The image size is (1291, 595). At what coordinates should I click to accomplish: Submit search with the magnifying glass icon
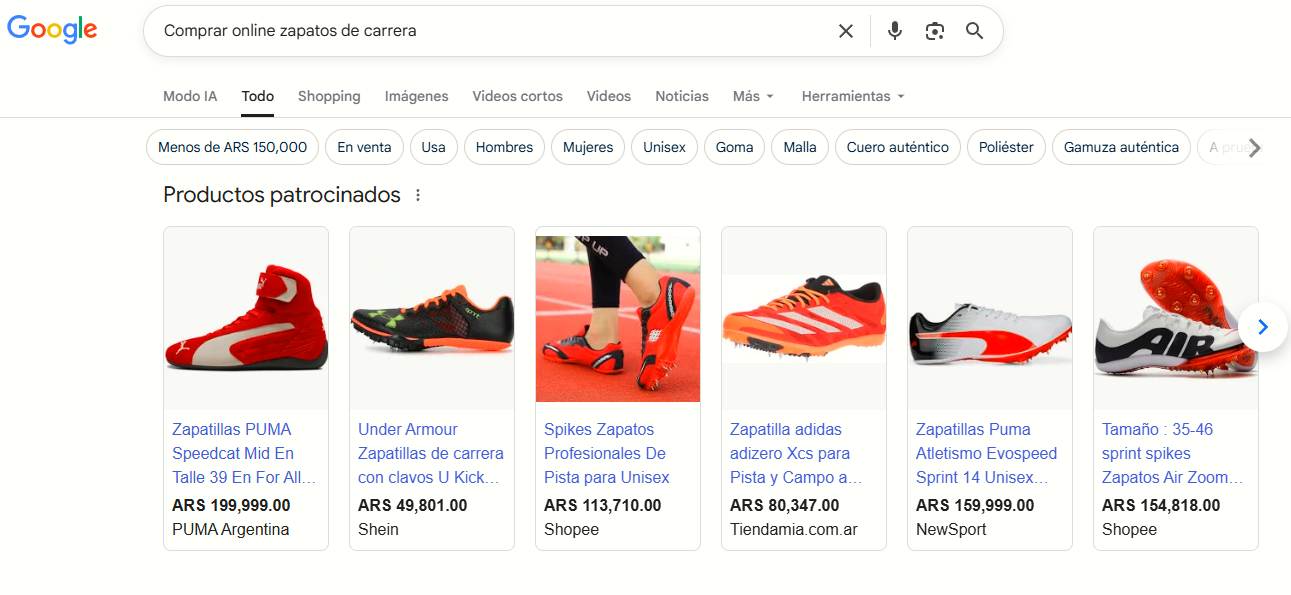point(975,31)
